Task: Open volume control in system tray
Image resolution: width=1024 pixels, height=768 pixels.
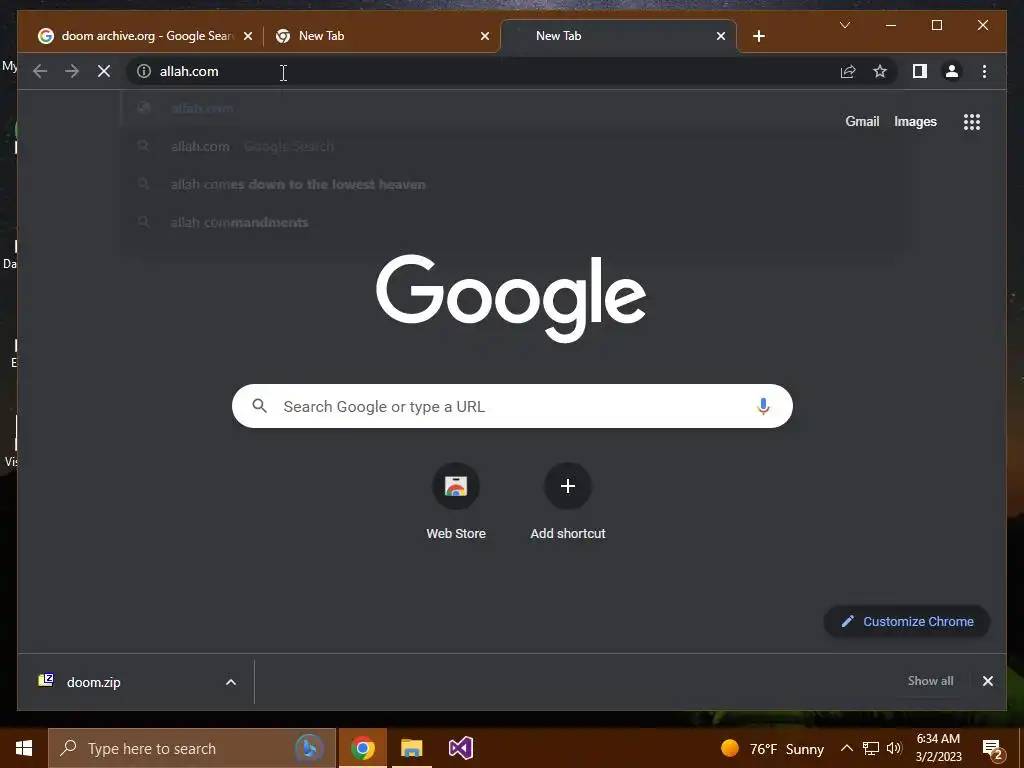Action: tap(894, 748)
